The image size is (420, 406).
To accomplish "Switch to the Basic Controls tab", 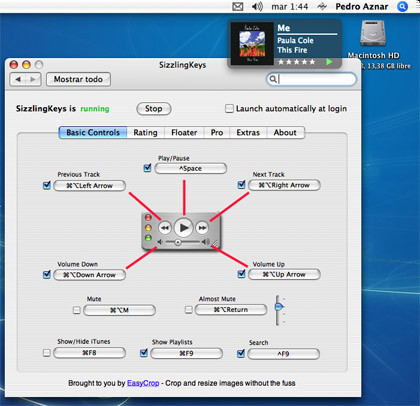I will 93,133.
